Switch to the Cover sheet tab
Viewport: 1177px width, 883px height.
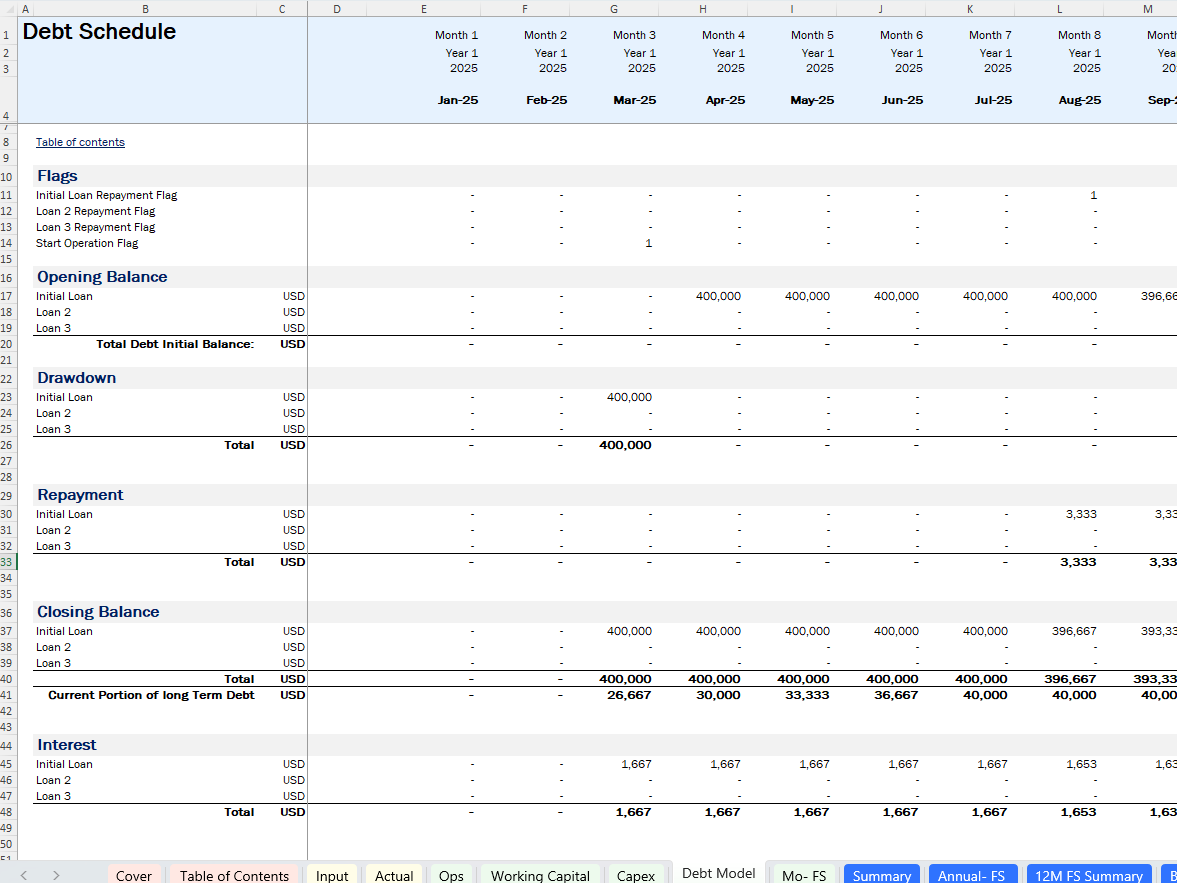tap(134, 875)
